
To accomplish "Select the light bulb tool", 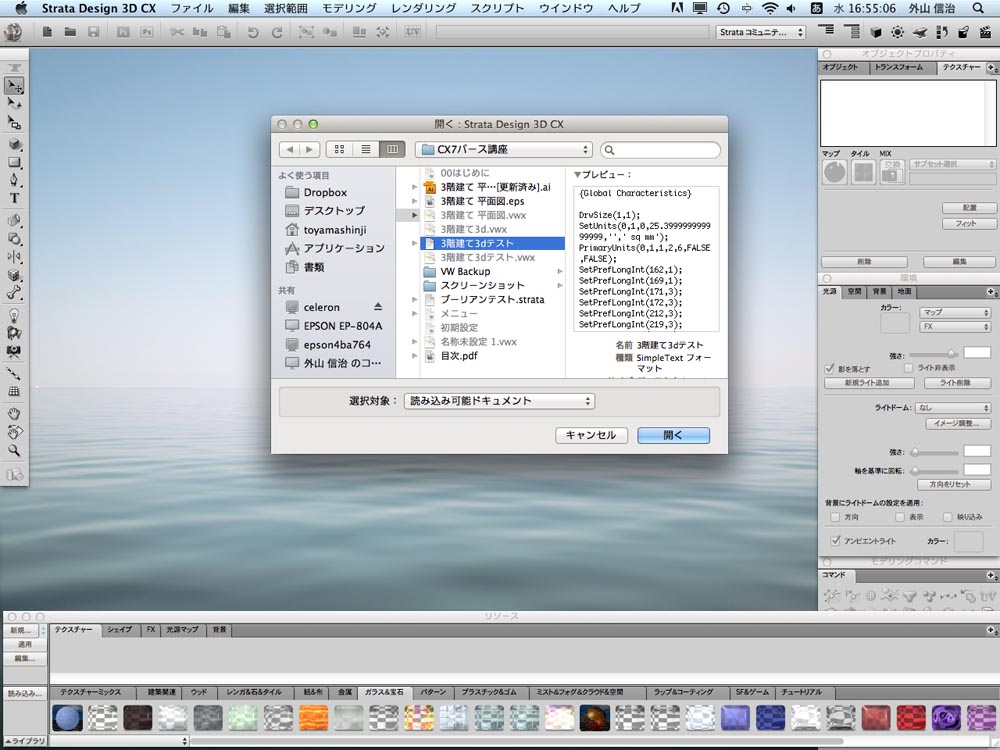I will (14, 315).
